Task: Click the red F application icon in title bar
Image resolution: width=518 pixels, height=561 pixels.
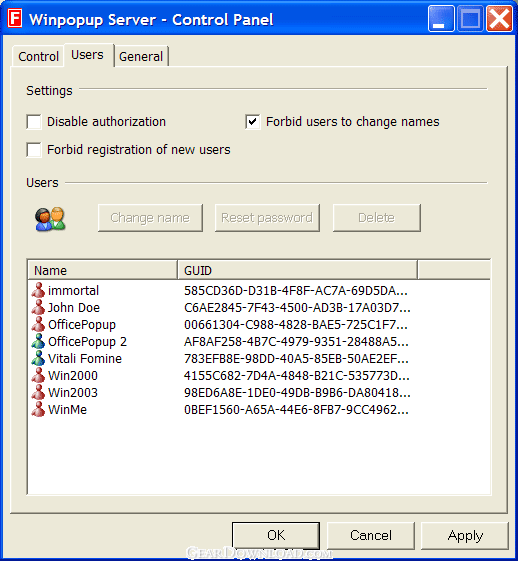Action: (15, 19)
